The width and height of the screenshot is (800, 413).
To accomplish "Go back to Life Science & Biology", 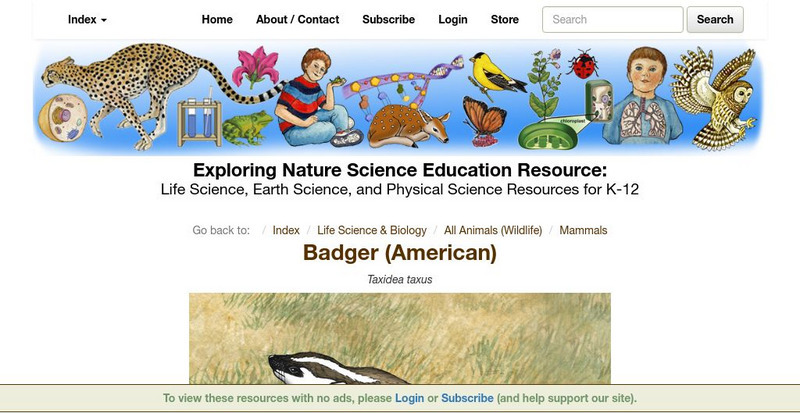I will 371,230.
